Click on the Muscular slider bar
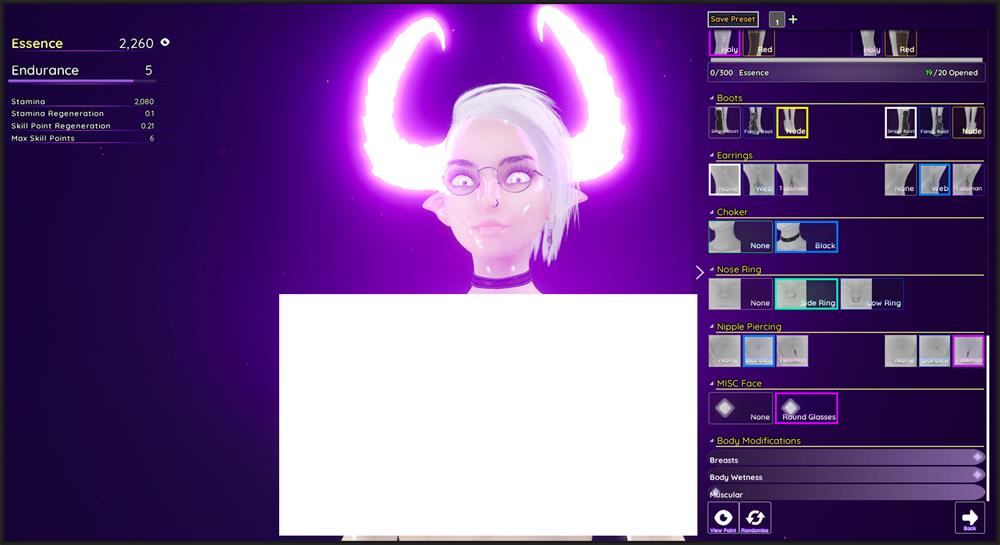Image resolution: width=1000 pixels, height=545 pixels. point(846,493)
